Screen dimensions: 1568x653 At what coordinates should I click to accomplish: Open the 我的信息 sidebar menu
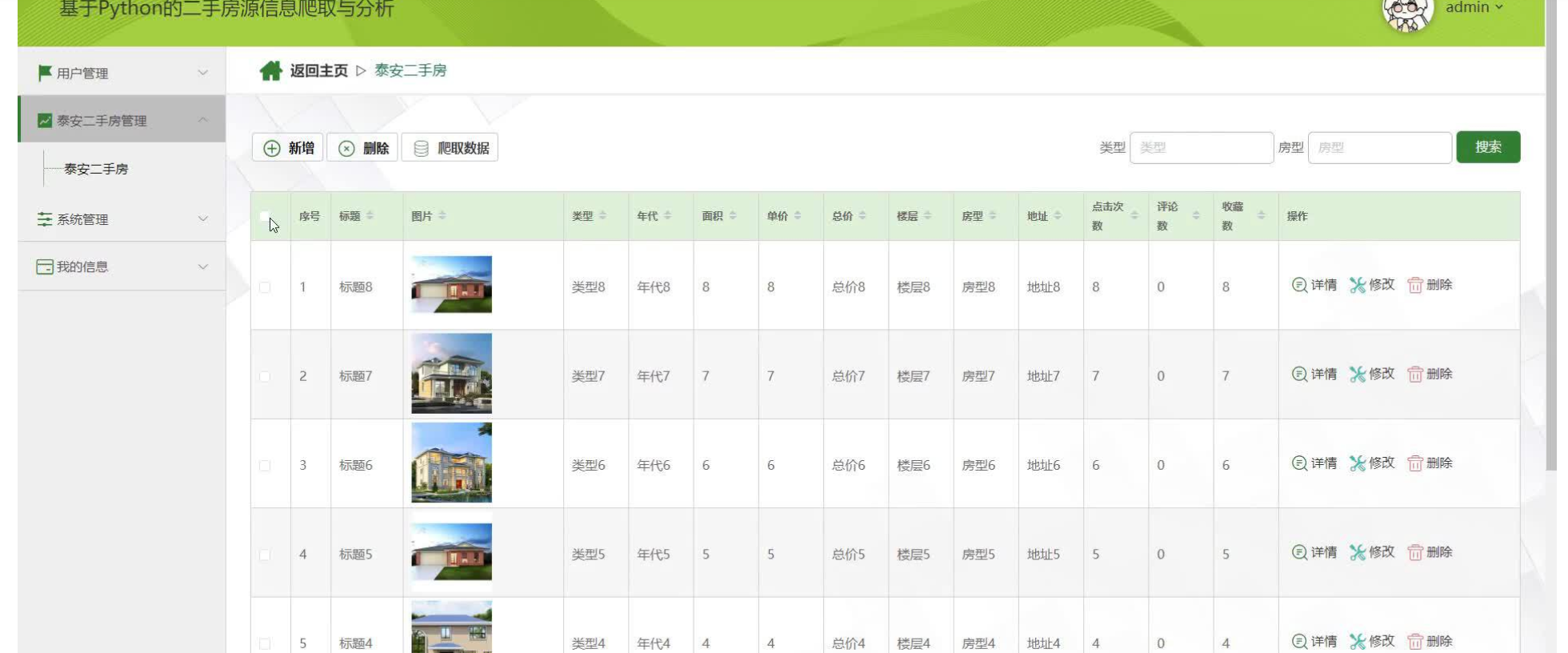[x=122, y=266]
